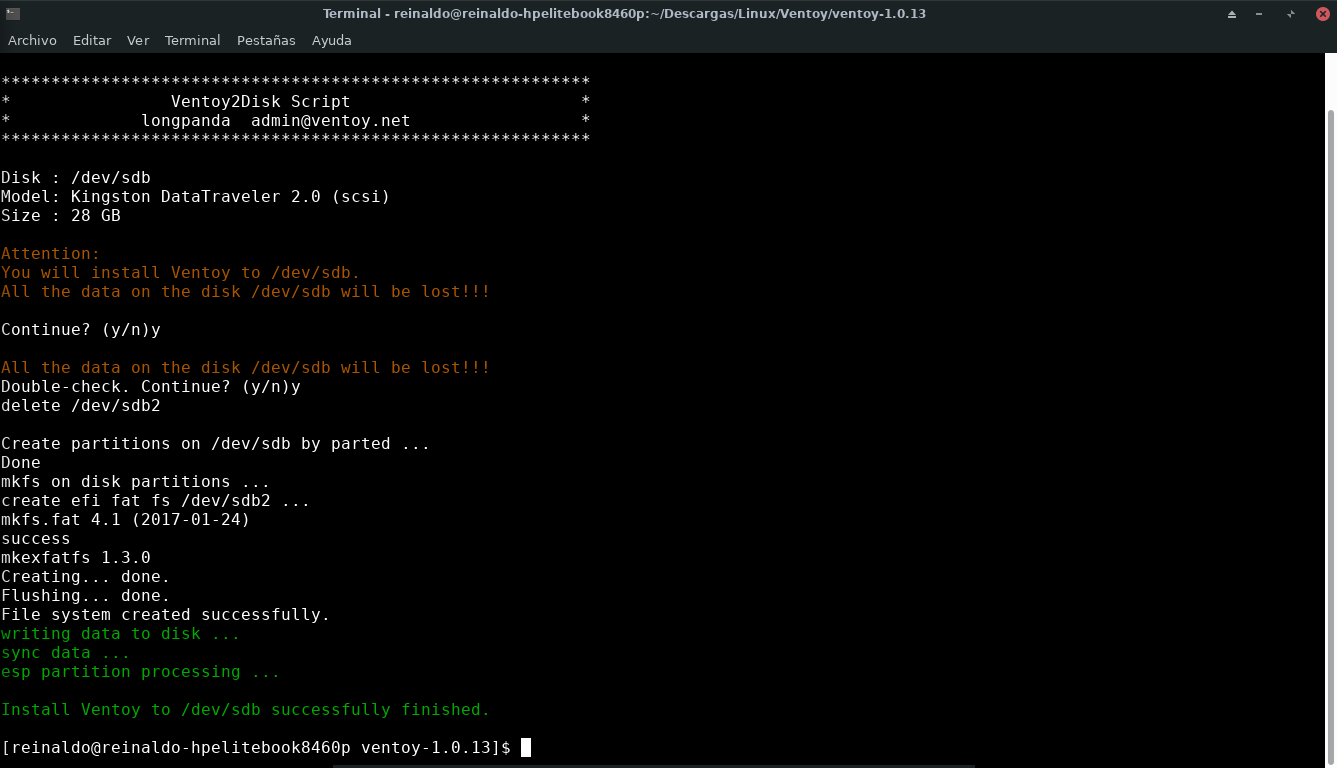This screenshot has width=1337, height=768.
Task: Click the shell prompt cursor
Action: [x=526, y=748]
